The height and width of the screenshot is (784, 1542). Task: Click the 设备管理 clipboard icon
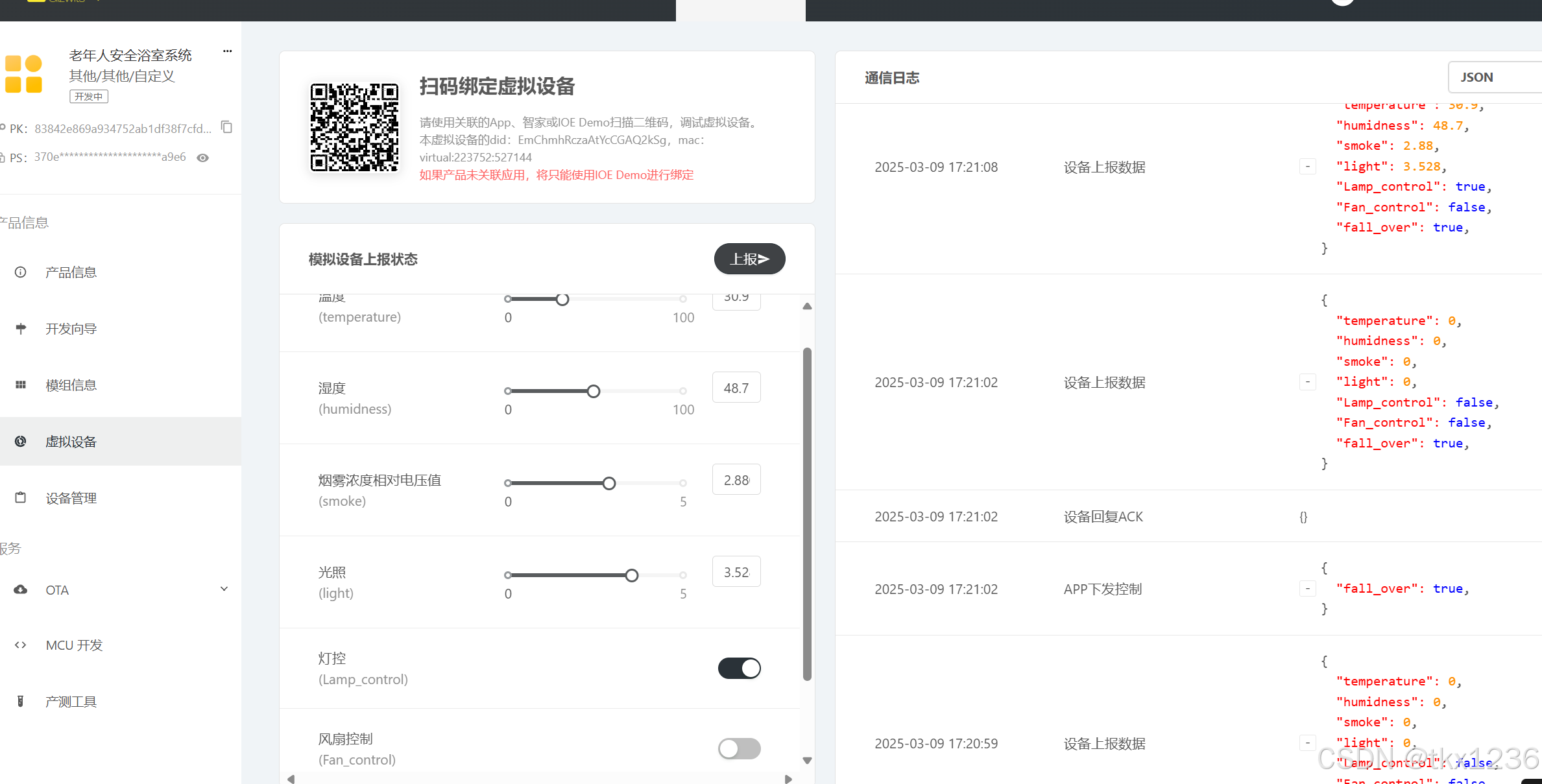21,498
